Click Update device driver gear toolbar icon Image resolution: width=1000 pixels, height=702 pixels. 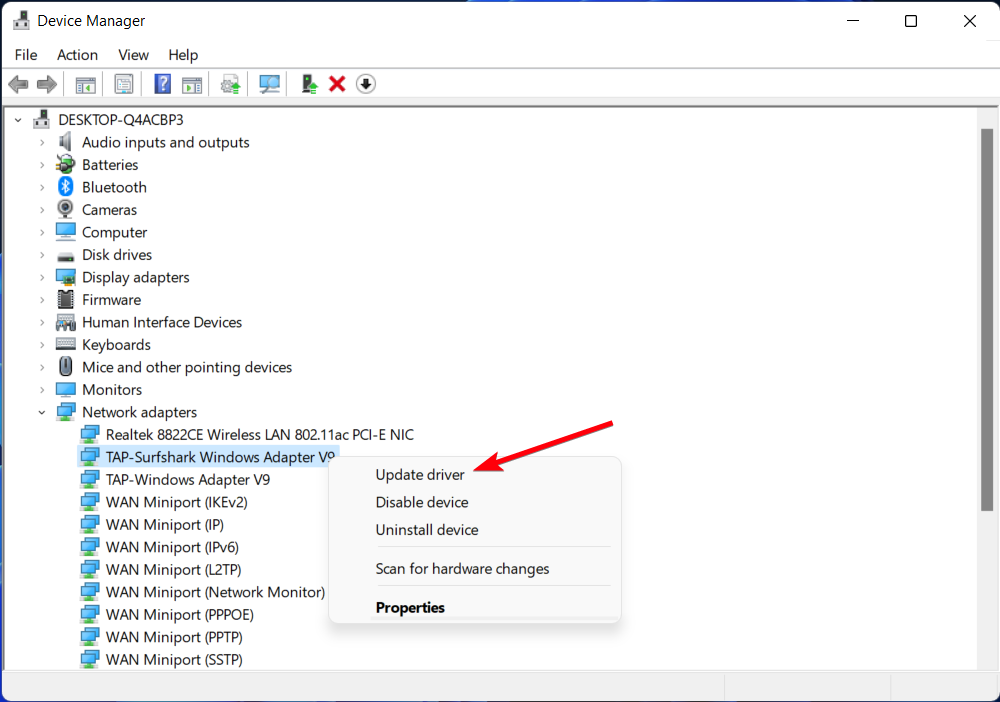click(x=230, y=84)
